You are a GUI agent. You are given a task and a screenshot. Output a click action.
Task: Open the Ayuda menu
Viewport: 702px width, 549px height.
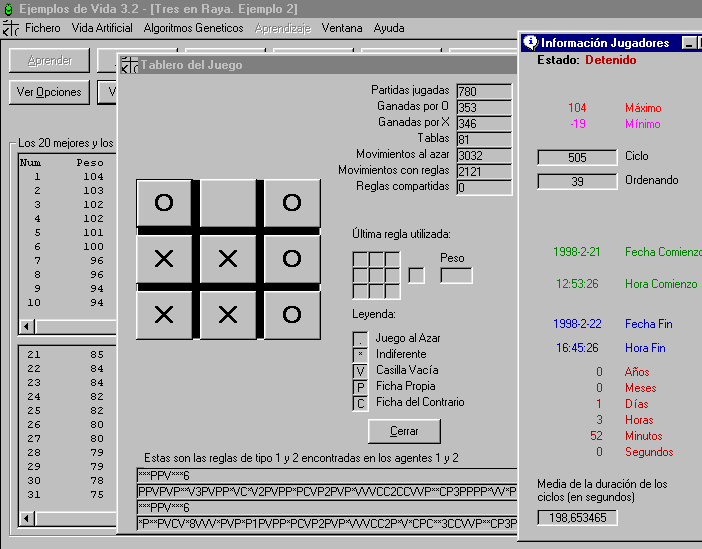pos(389,28)
